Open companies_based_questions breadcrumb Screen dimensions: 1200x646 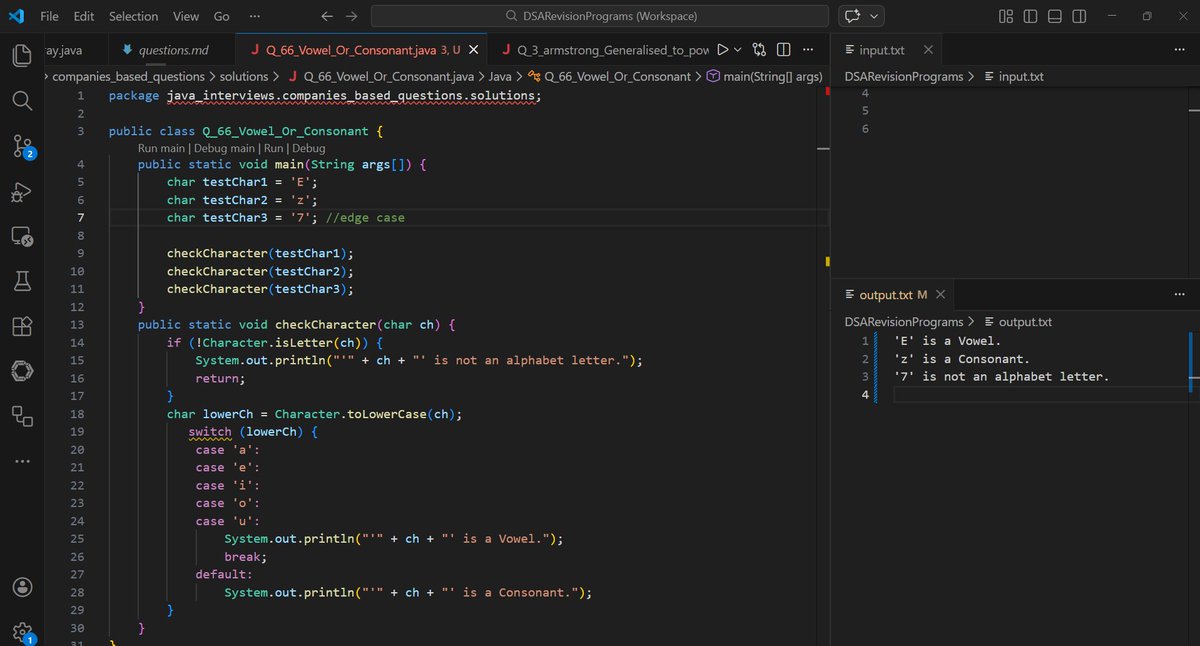point(129,76)
